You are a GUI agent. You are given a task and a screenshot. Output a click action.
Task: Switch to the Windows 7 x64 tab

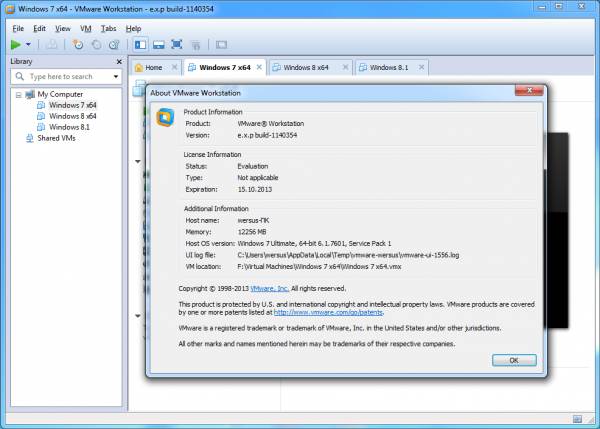(225, 68)
